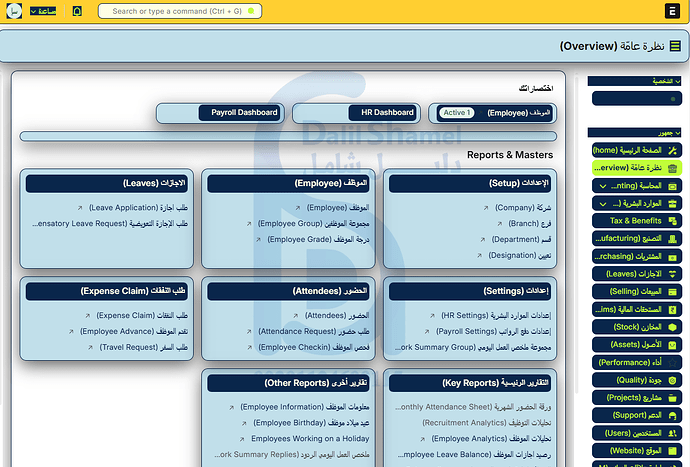Open the HR Dashboard shortcut

(x=356, y=113)
